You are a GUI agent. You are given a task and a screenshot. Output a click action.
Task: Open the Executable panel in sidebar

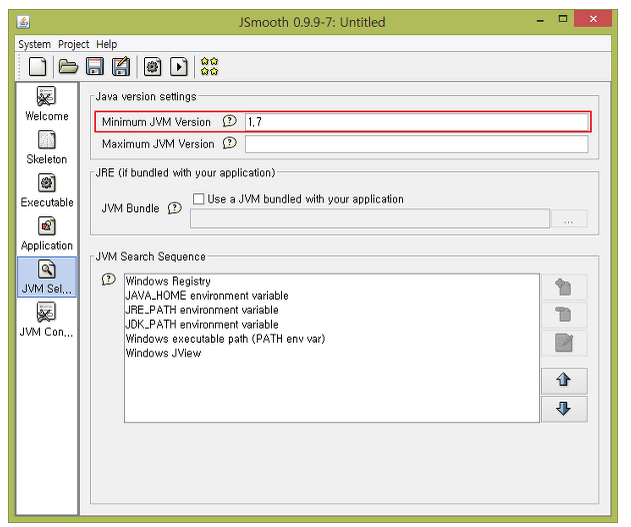[47, 190]
